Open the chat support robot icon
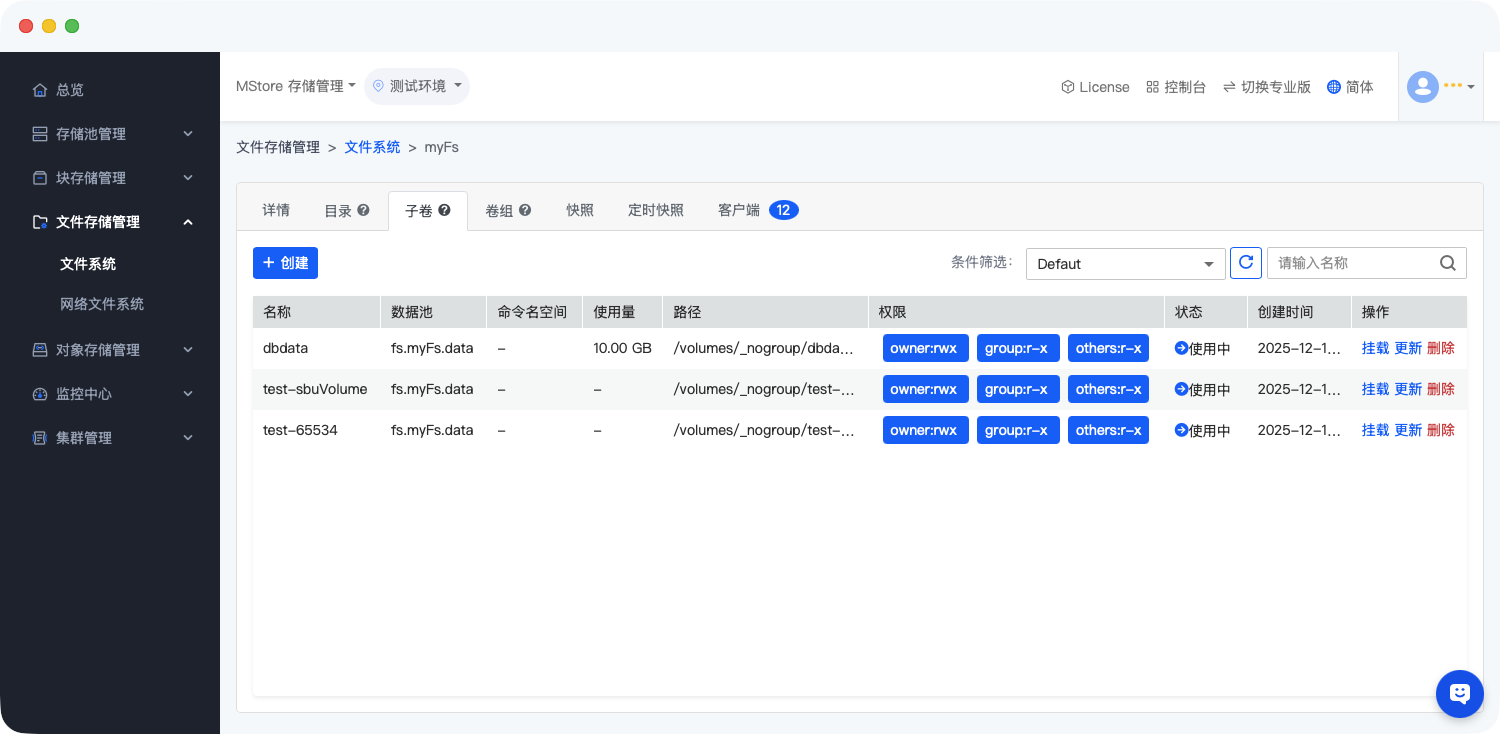Viewport: 1500px width, 734px height. (1459, 693)
